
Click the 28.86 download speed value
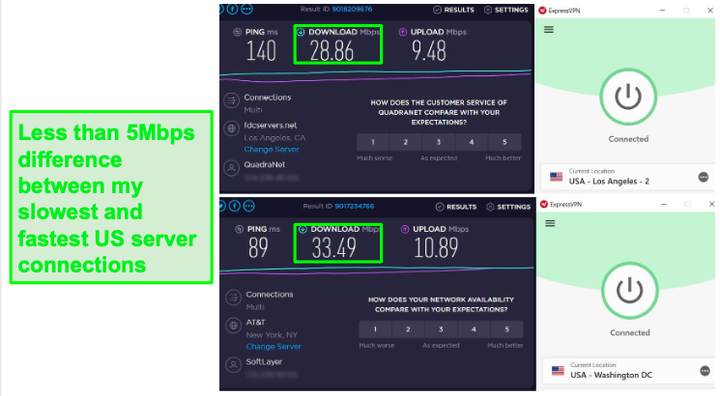coord(332,51)
